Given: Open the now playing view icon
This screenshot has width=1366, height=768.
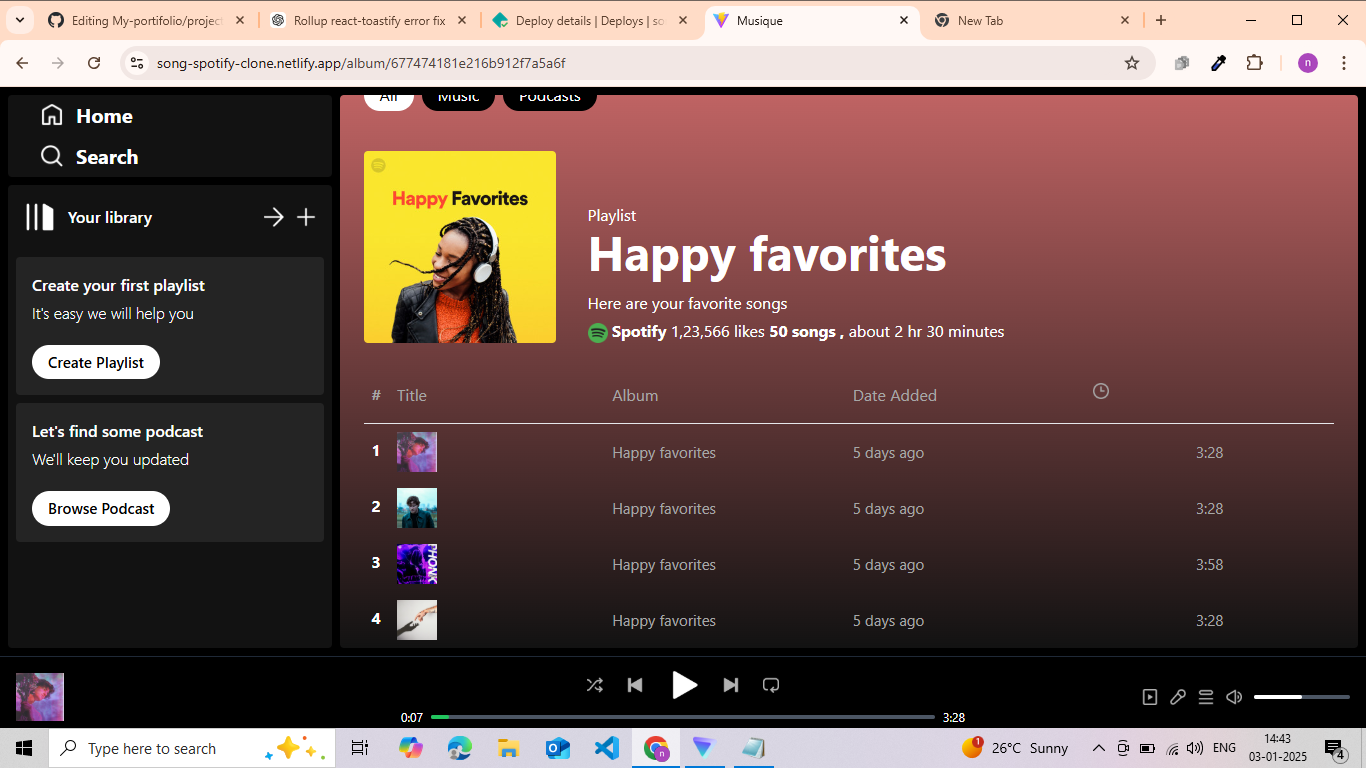Looking at the screenshot, I should click(1150, 697).
